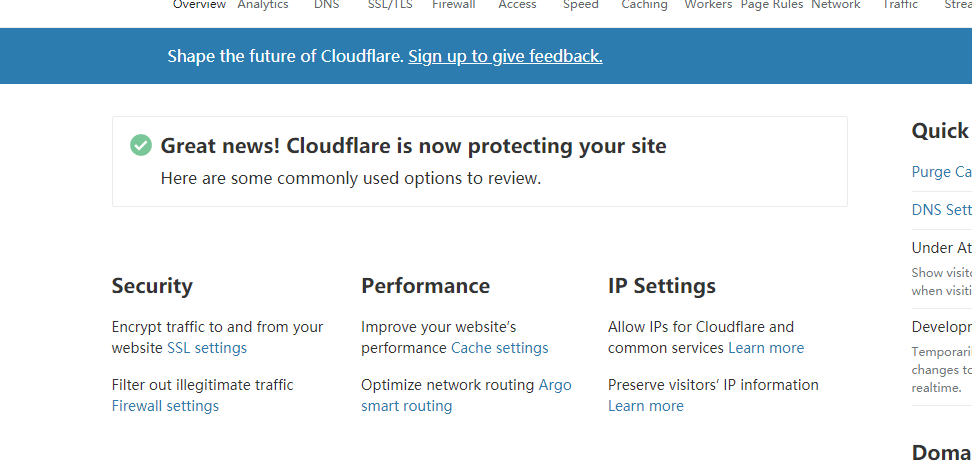Click the green checkmark success icon
This screenshot has width=972, height=464.
tap(141, 145)
